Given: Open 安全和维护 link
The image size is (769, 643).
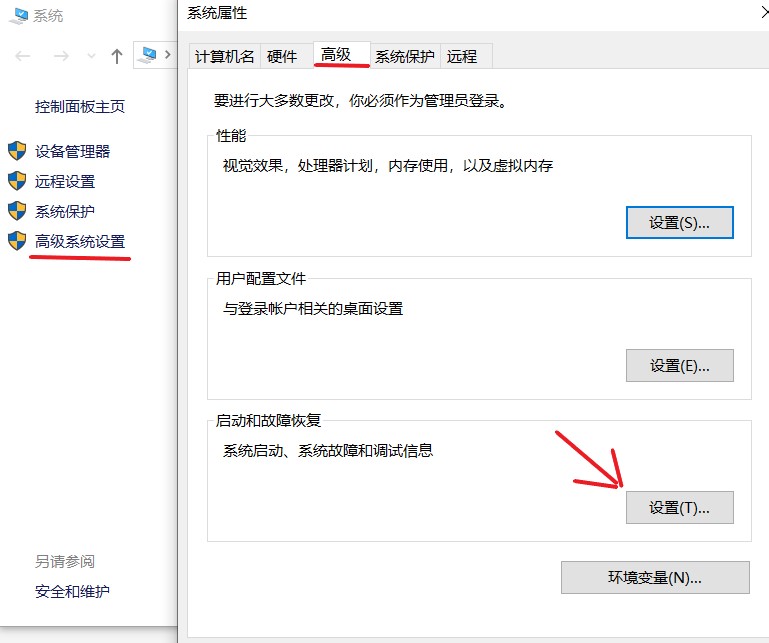Looking at the screenshot, I should pos(72,592).
